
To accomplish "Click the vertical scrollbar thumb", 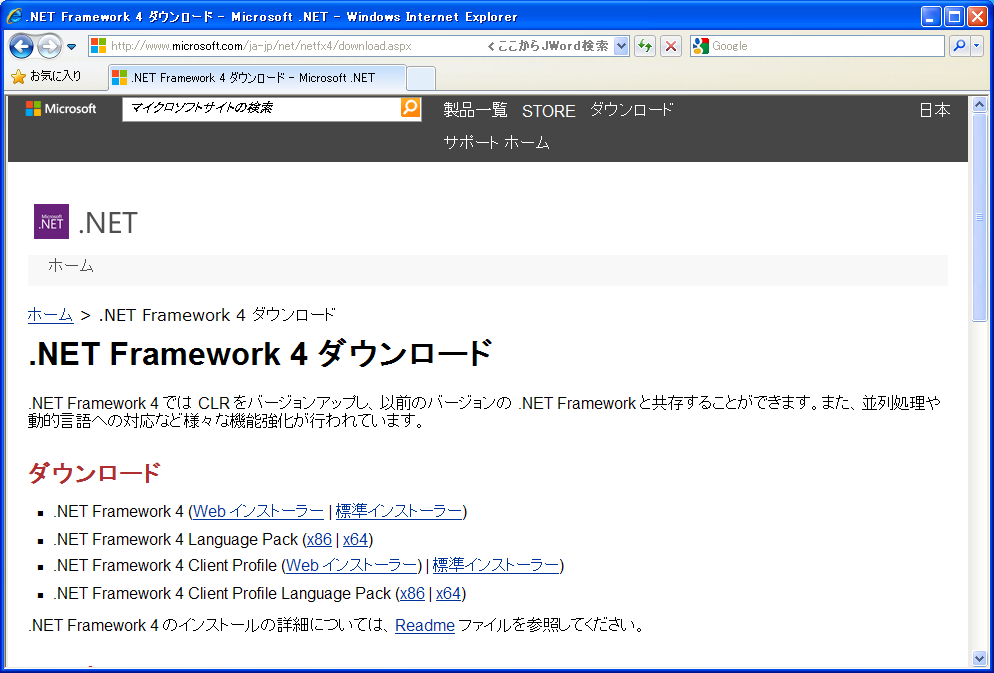I will pyautogui.click(x=979, y=217).
